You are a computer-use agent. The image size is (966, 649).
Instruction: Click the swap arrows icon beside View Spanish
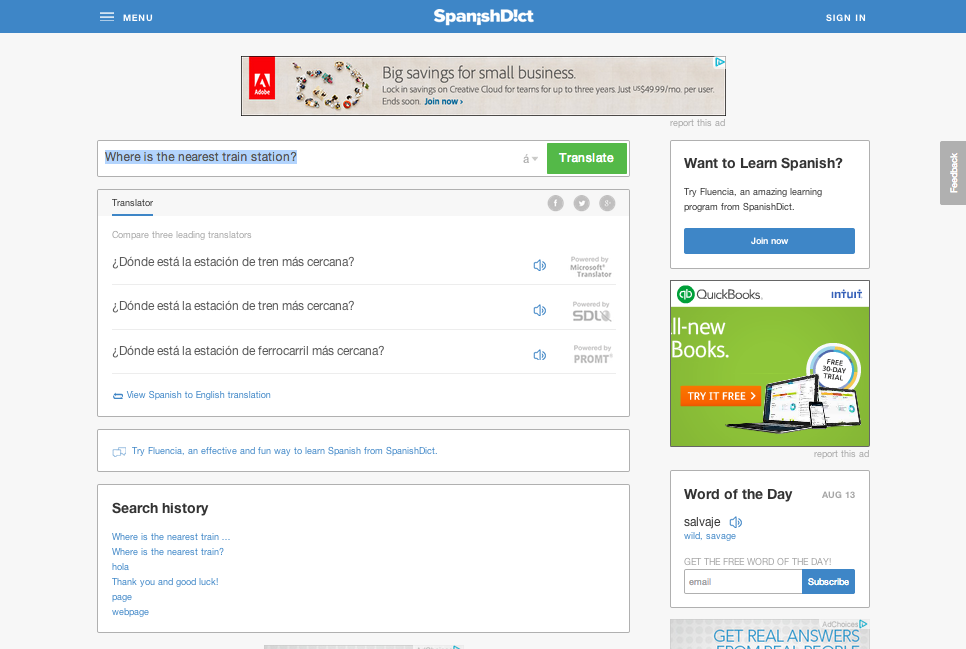click(x=118, y=396)
